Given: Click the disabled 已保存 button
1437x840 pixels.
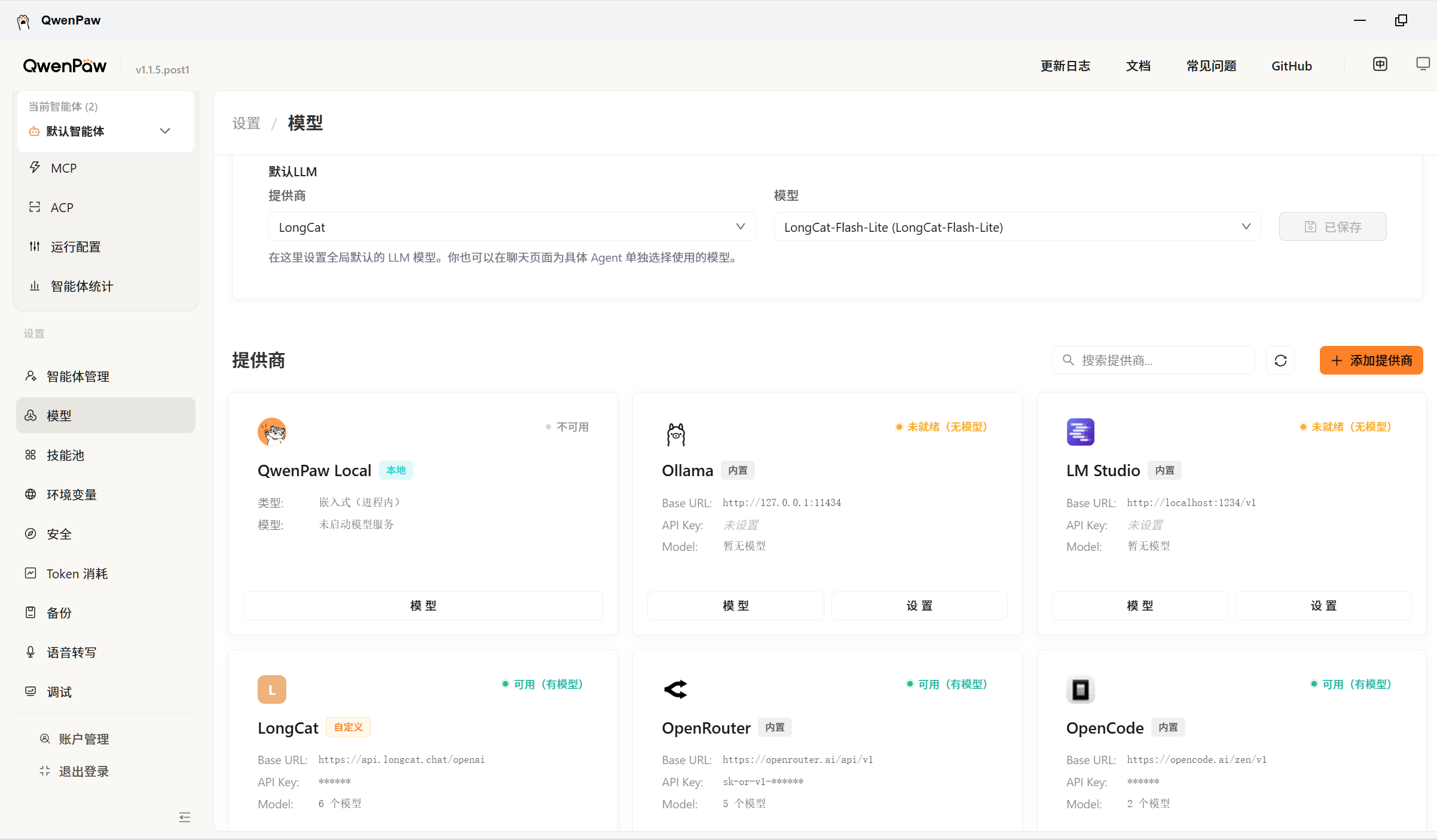Looking at the screenshot, I should (1333, 227).
